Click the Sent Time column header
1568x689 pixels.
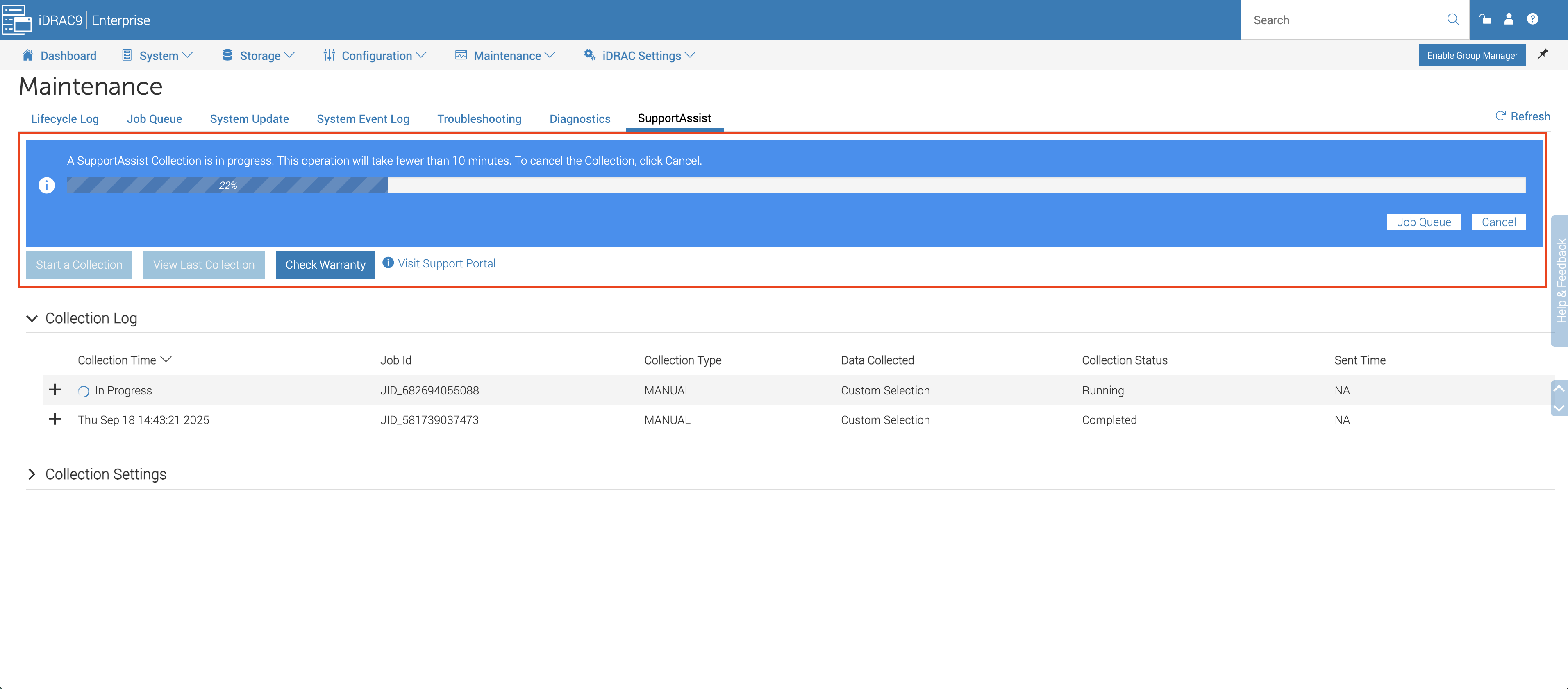(x=1360, y=360)
